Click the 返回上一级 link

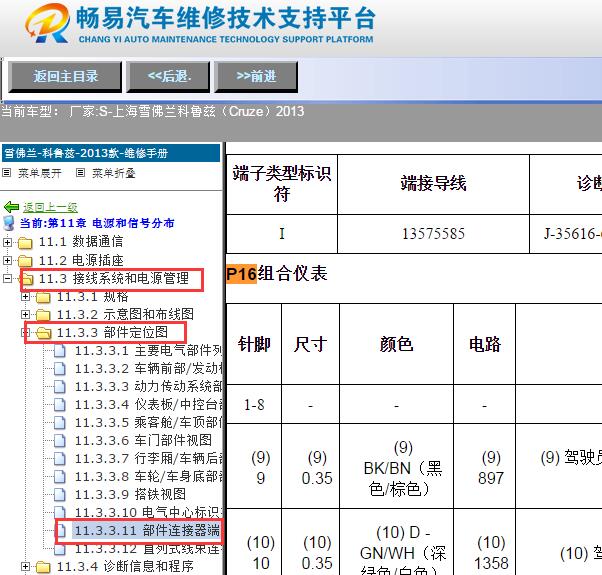pos(50,207)
